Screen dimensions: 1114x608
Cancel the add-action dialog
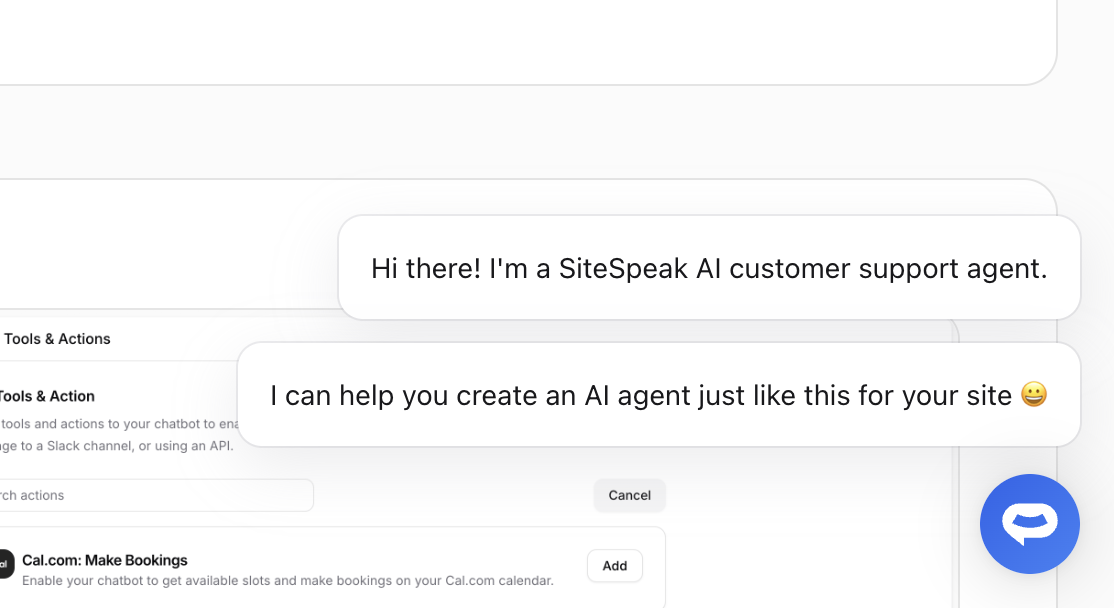coord(629,495)
